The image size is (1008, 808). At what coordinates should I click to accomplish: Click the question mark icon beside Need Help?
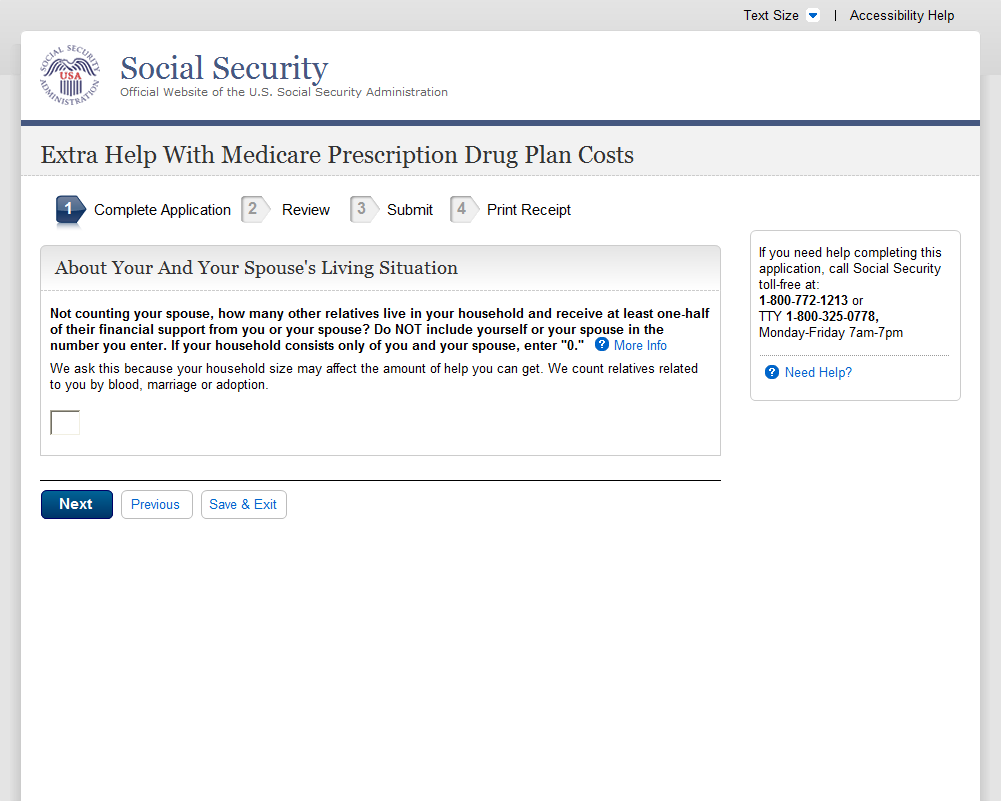pyautogui.click(x=772, y=373)
